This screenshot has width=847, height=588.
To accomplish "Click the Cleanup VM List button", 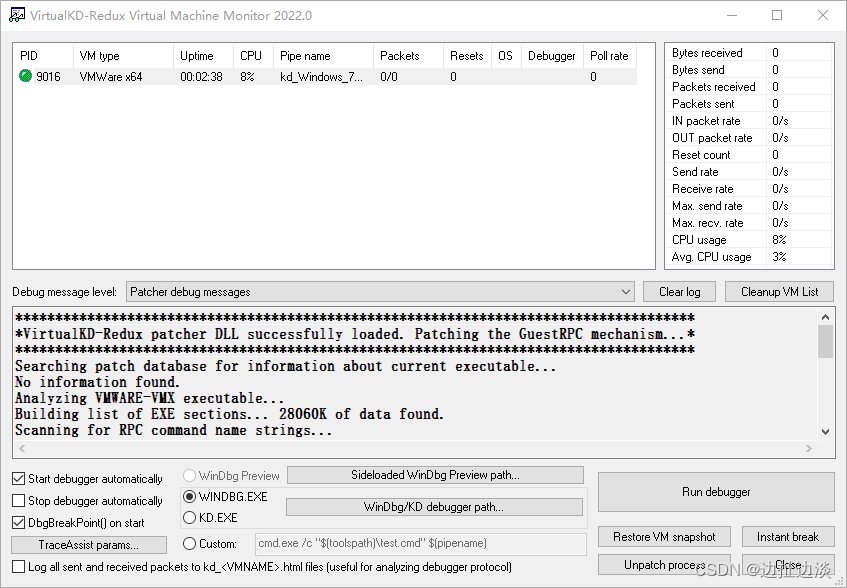I will click(779, 292).
